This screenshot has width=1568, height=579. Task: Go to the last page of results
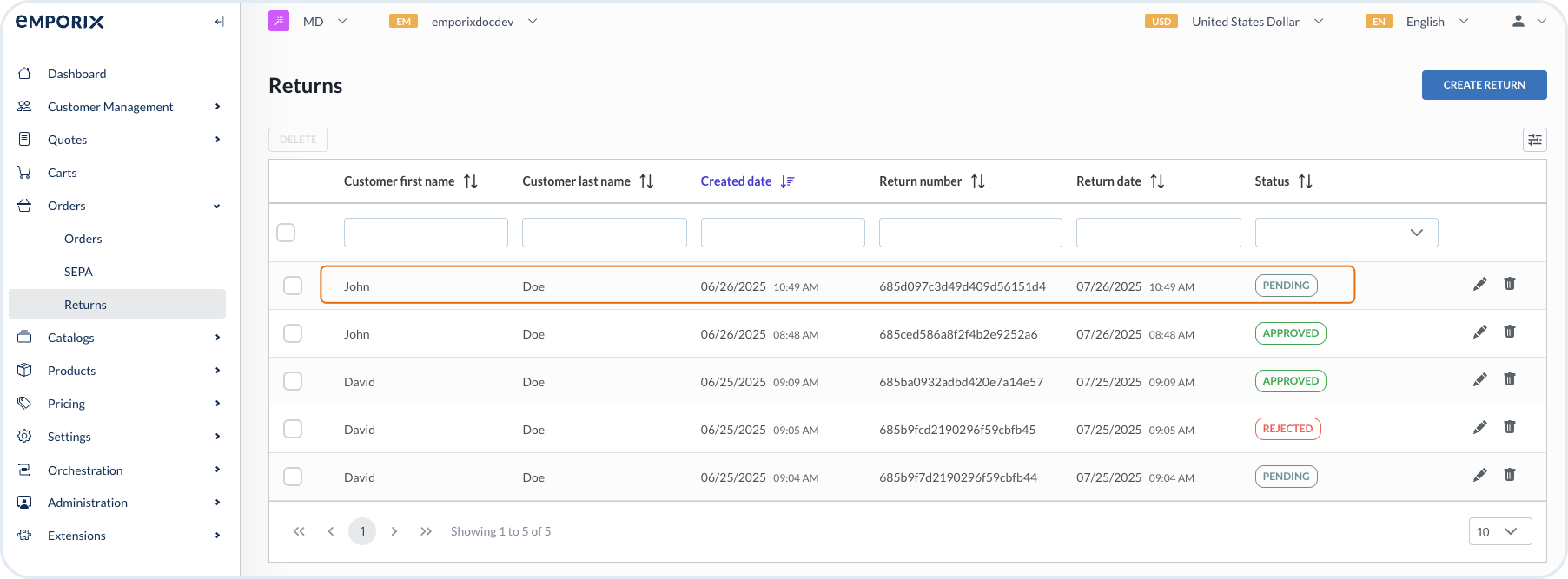click(426, 531)
